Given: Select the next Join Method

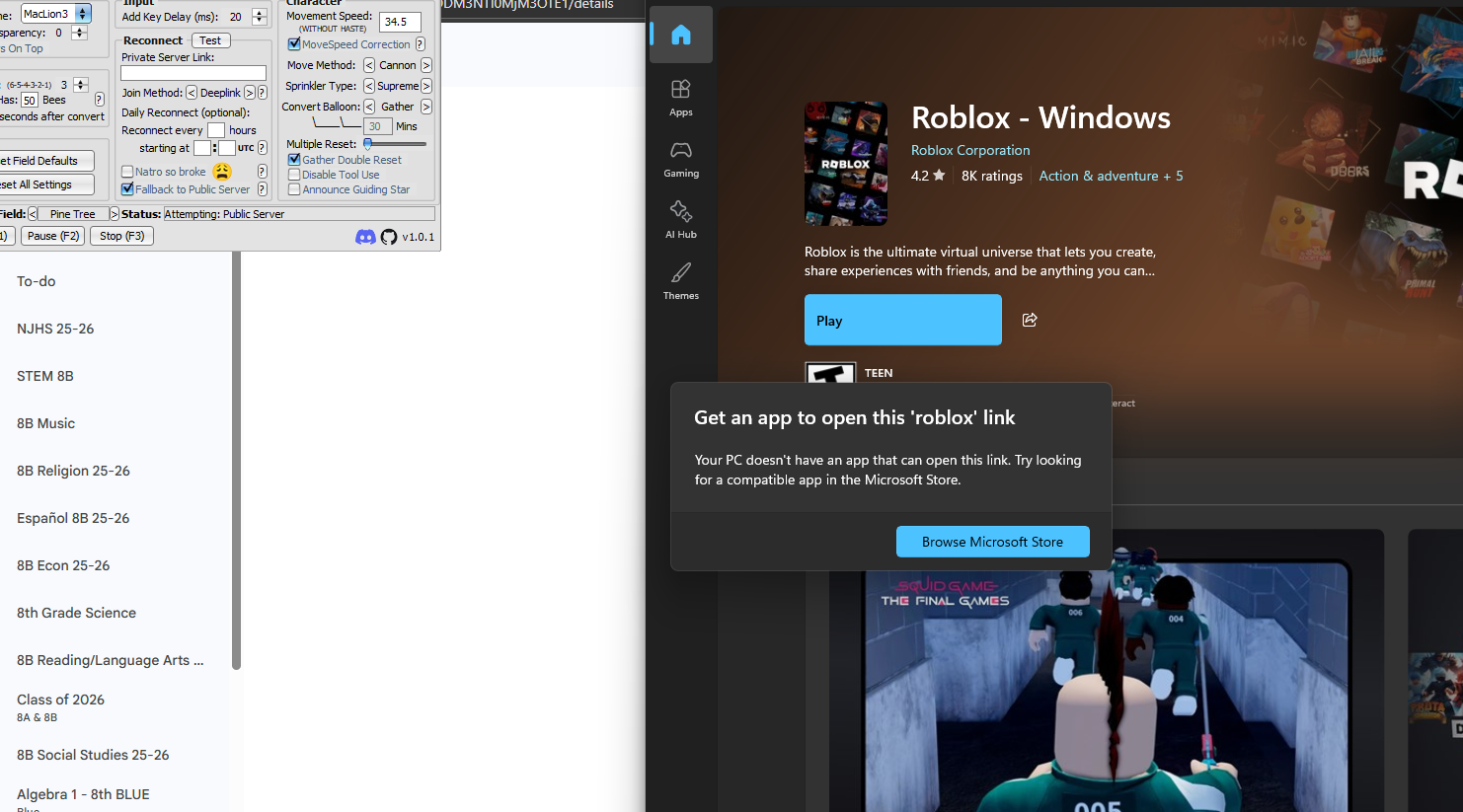Looking at the screenshot, I should [250, 93].
